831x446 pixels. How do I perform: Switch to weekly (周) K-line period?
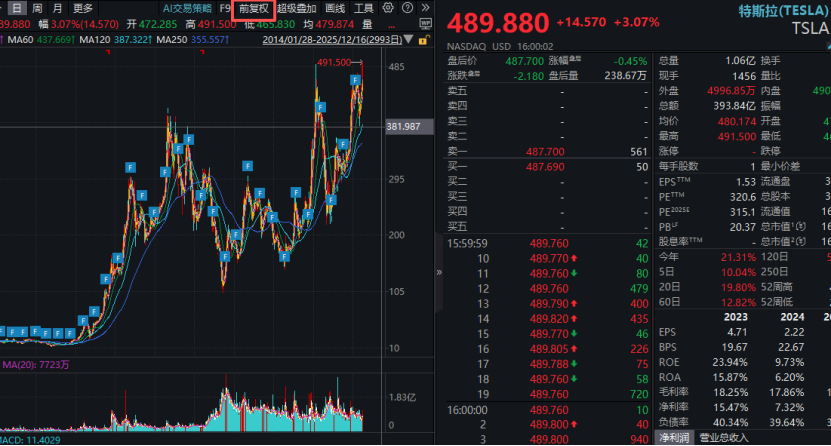37,8
